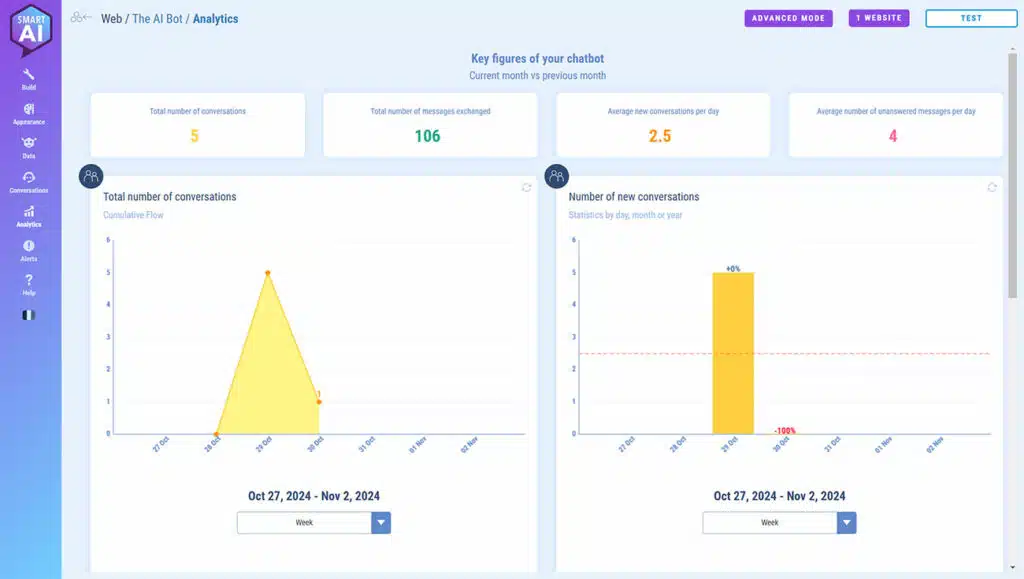Open the Appearance section in sidebar
The height and width of the screenshot is (579, 1024).
coord(29,113)
